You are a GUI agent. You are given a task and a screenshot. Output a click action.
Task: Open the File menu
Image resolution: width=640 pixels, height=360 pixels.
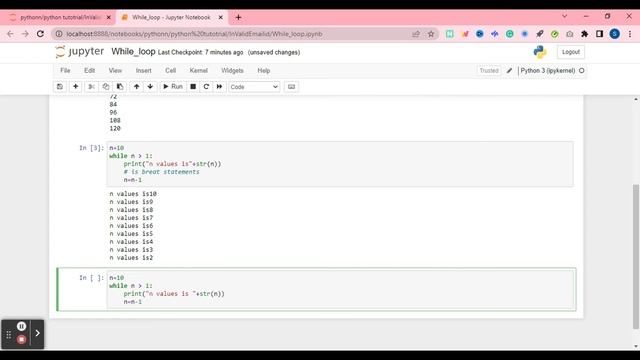pyautogui.click(x=65, y=71)
